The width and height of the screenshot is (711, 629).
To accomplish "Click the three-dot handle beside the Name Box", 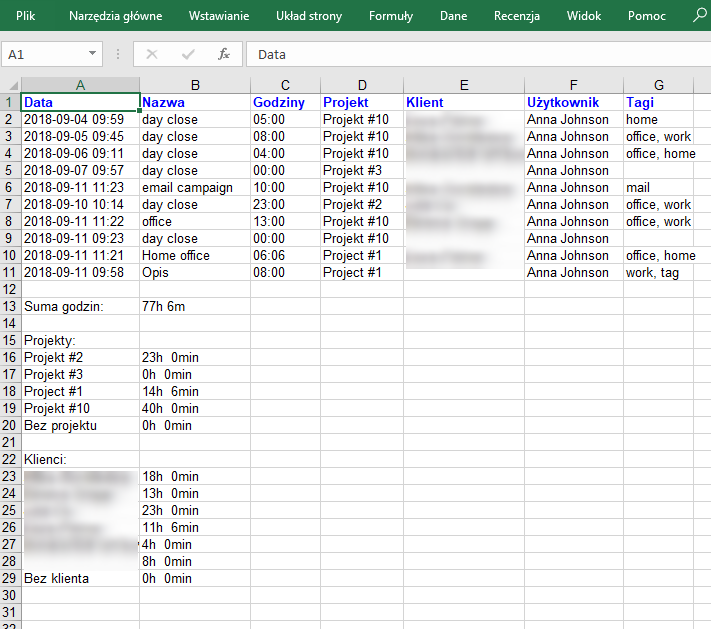I will pyautogui.click(x=118, y=55).
